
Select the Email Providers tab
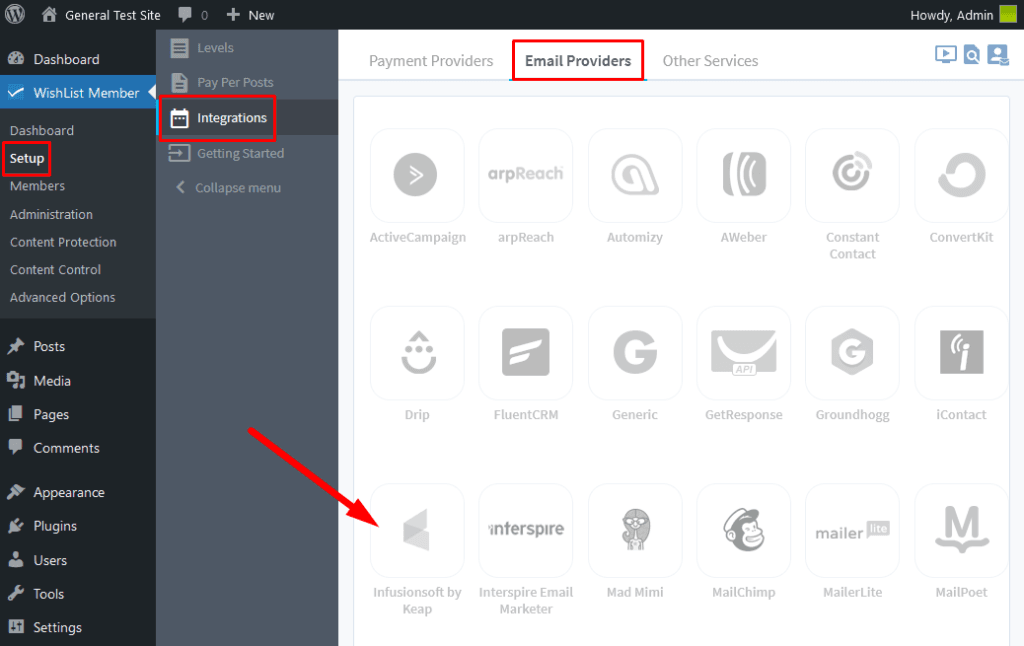click(x=578, y=61)
